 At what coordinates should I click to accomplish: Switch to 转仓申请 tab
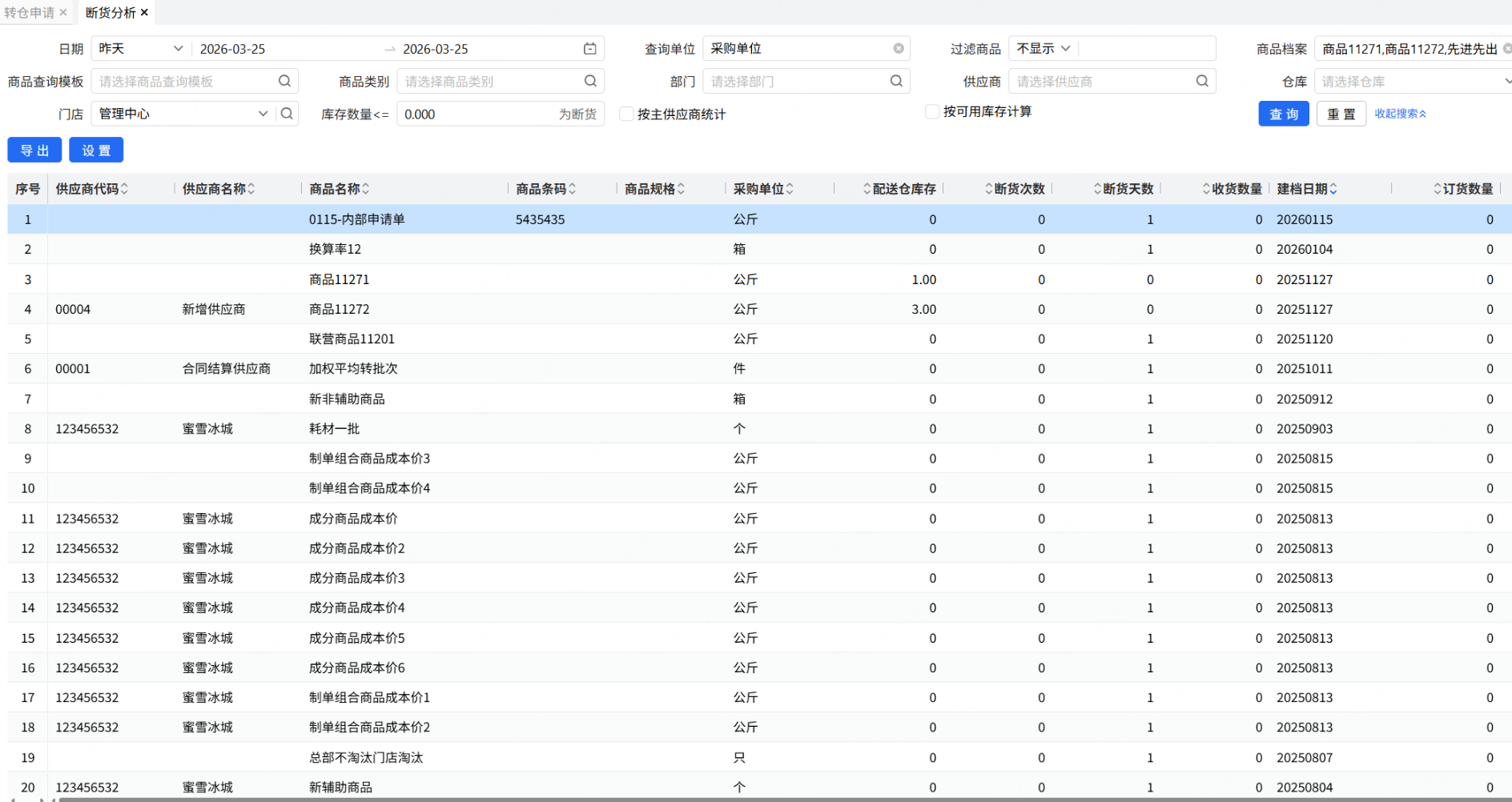[30, 12]
